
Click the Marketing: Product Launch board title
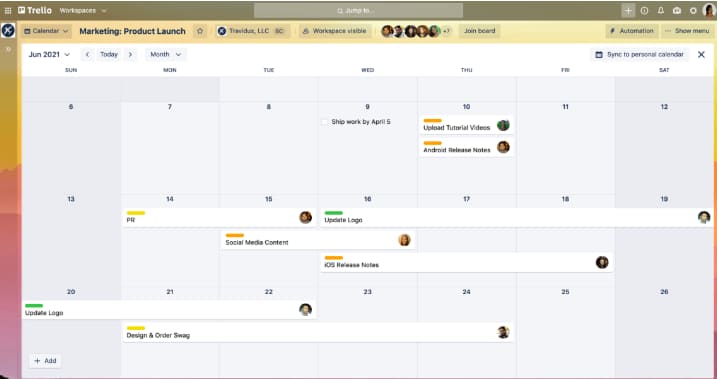point(133,31)
